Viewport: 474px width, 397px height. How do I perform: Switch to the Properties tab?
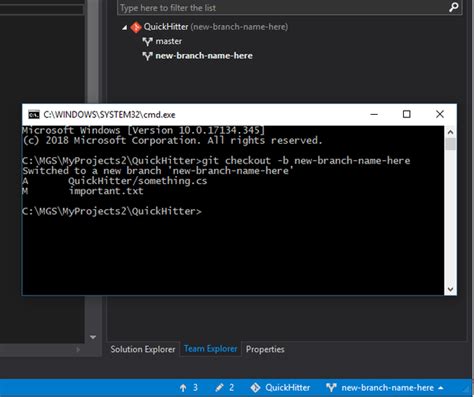(x=265, y=349)
